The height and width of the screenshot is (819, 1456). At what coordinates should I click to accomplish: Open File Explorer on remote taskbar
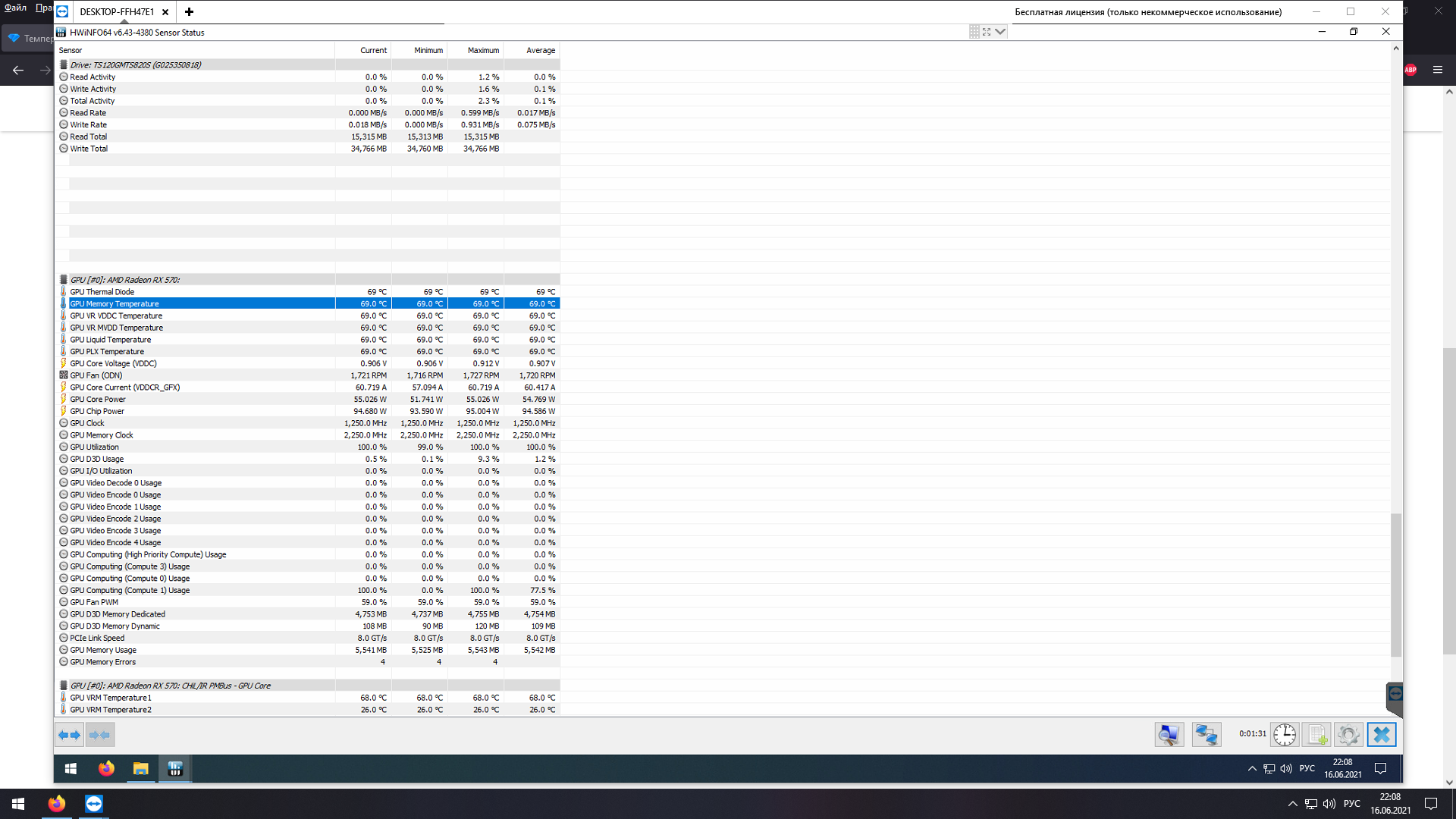point(140,769)
